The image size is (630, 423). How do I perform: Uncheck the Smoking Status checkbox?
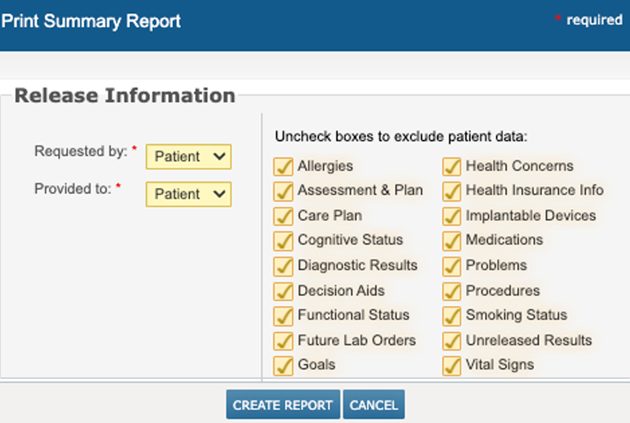coord(450,315)
